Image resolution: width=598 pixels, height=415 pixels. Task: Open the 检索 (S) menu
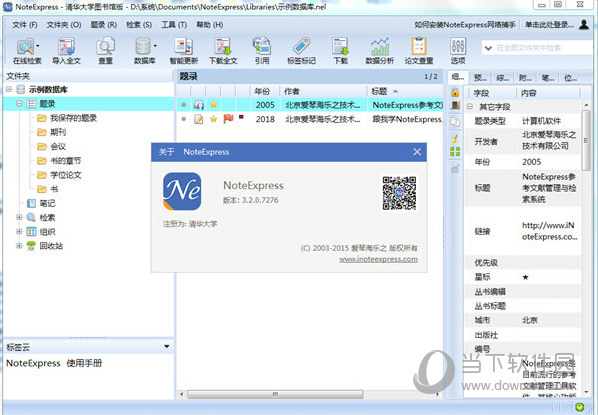point(139,25)
